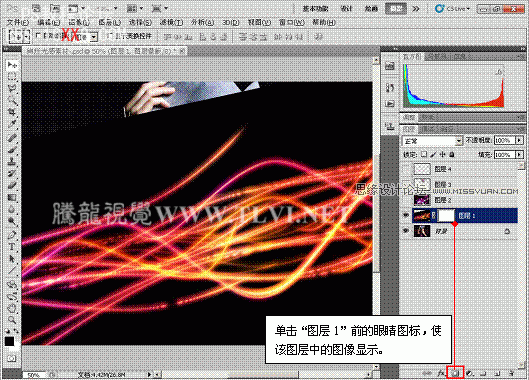Select the layer mask thumbnail of 图层 1

point(446,215)
